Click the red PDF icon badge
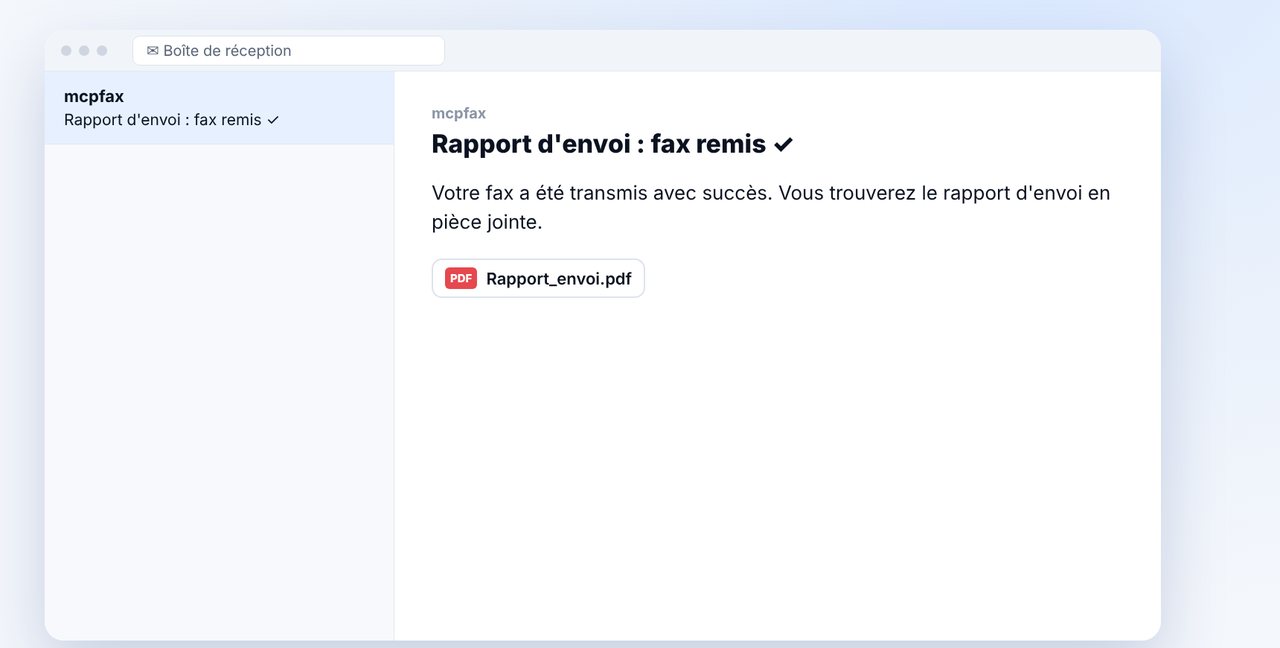This screenshot has width=1280, height=648. [x=461, y=278]
